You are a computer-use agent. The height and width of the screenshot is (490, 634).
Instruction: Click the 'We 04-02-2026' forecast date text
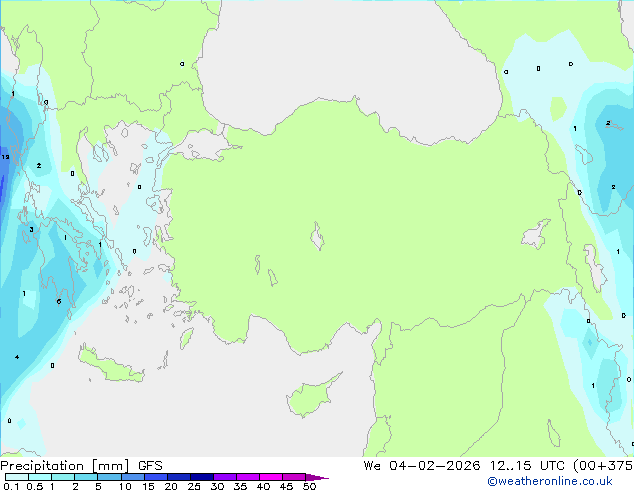422,466
